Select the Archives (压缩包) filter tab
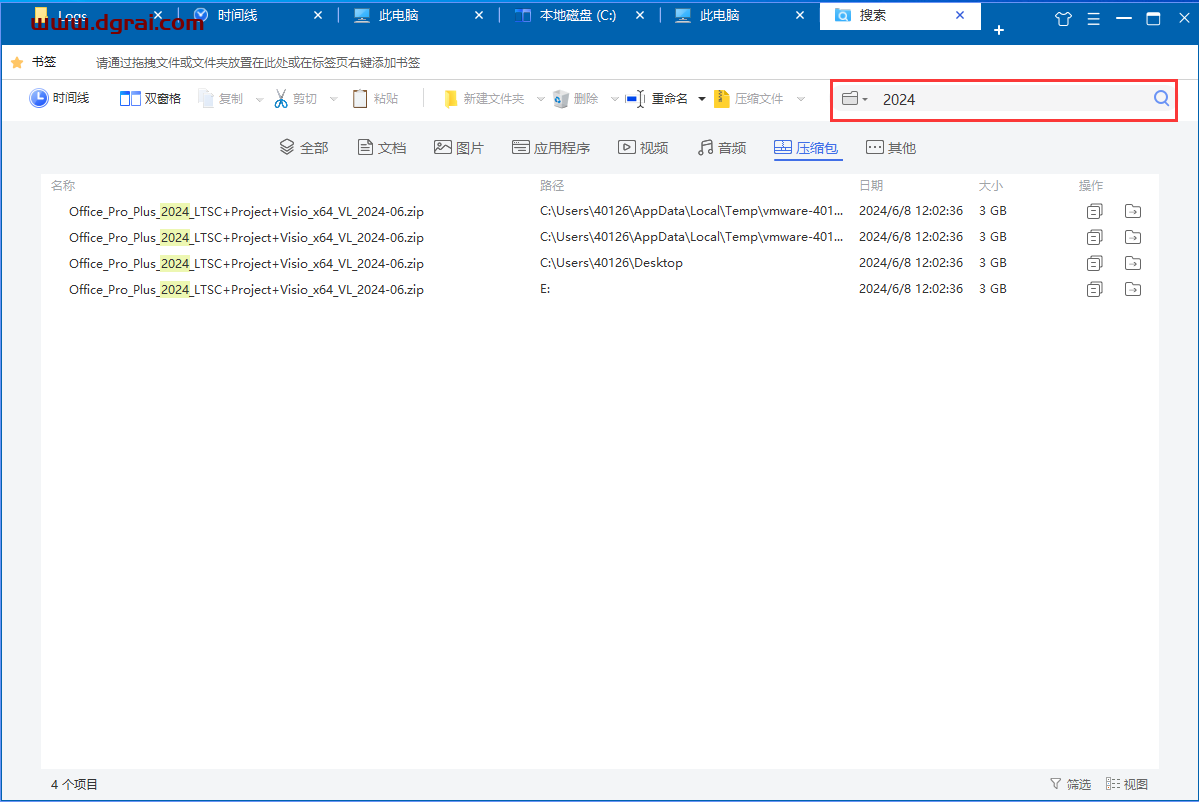The height and width of the screenshot is (802, 1199). [806, 148]
